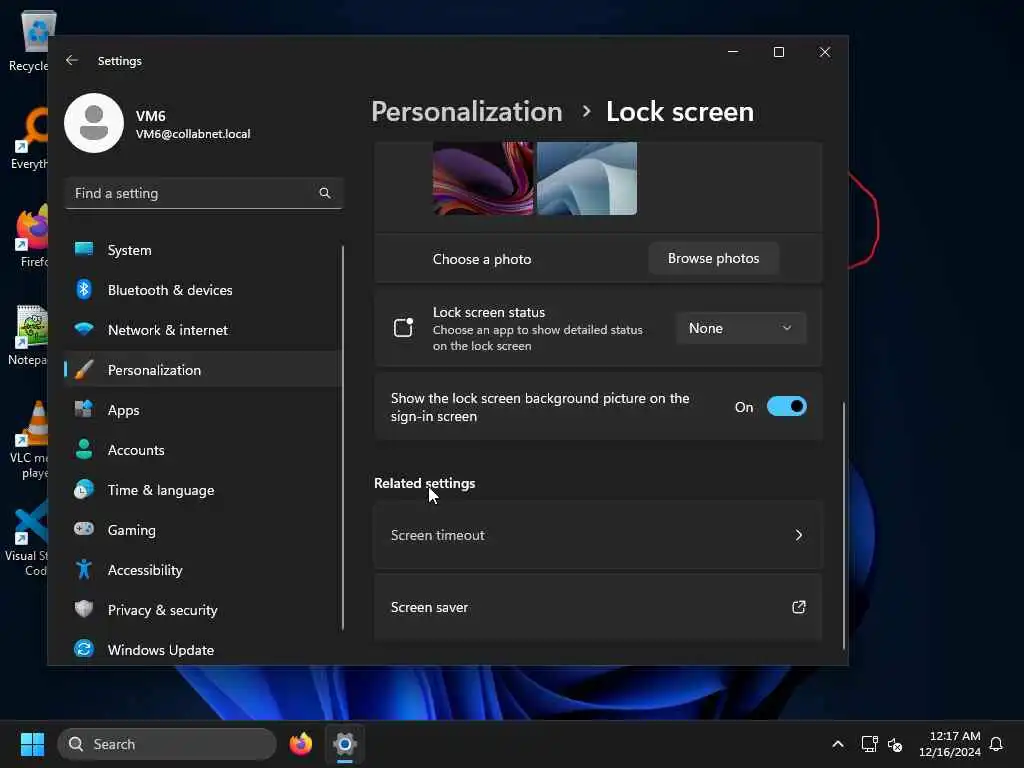Viewport: 1024px width, 768px height.
Task: Click the Screen timeout chevron
Action: [x=799, y=536]
